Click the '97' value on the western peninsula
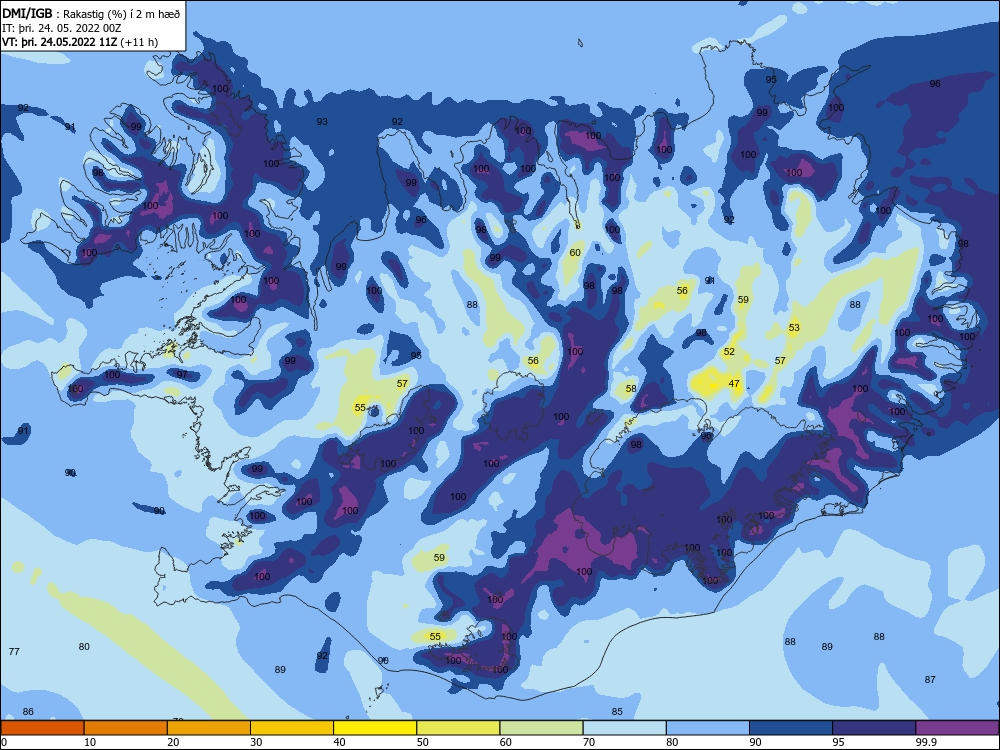 pos(182,374)
